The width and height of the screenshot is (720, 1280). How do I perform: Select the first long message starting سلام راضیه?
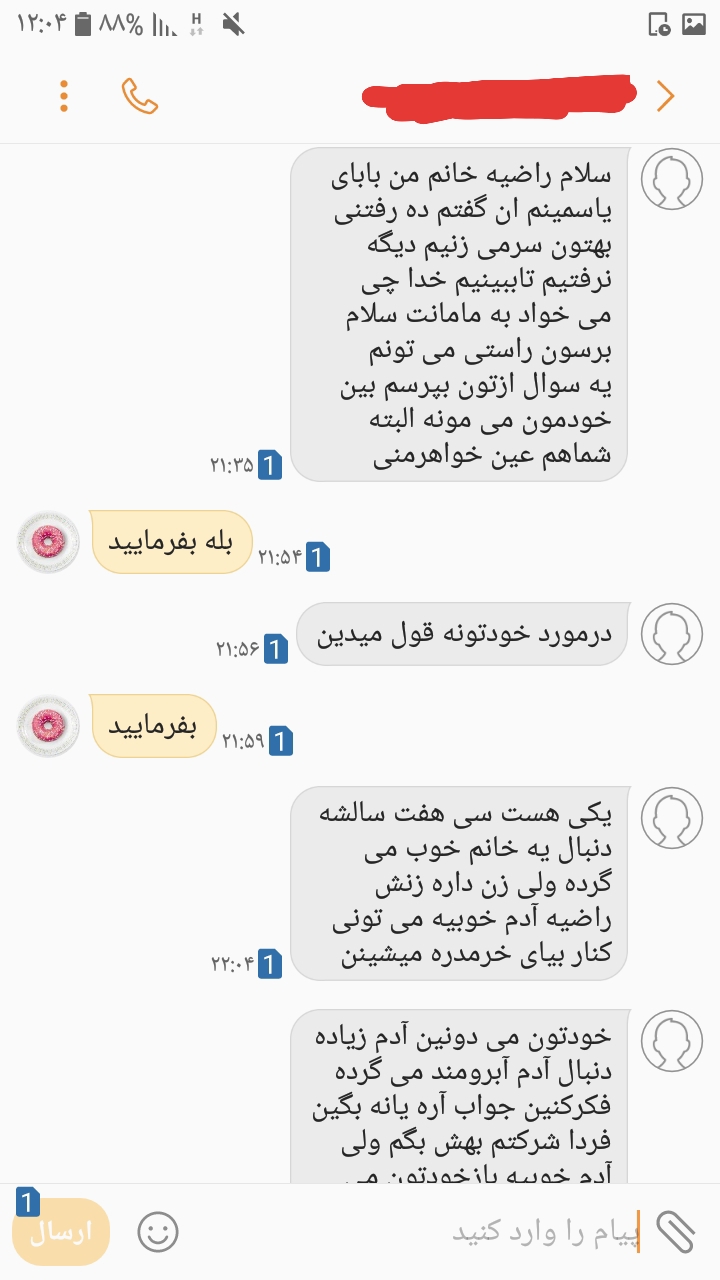pos(458,314)
